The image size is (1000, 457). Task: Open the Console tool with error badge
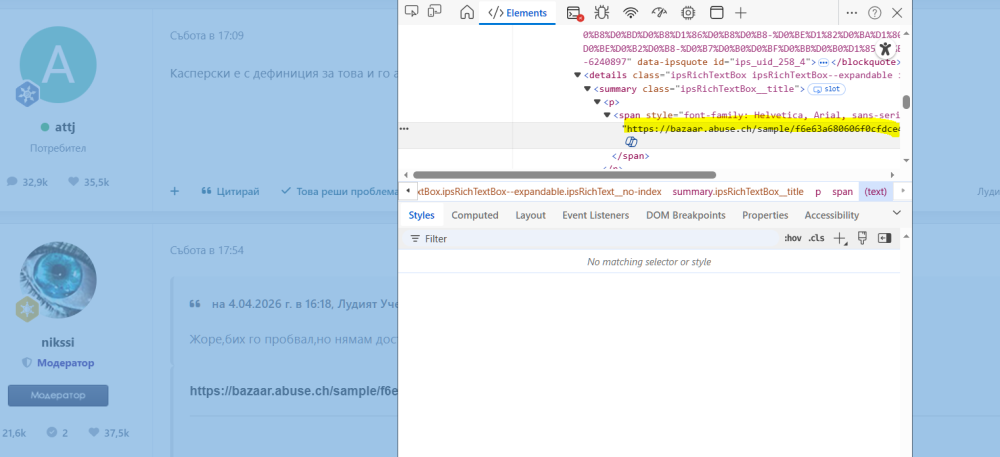pos(575,13)
